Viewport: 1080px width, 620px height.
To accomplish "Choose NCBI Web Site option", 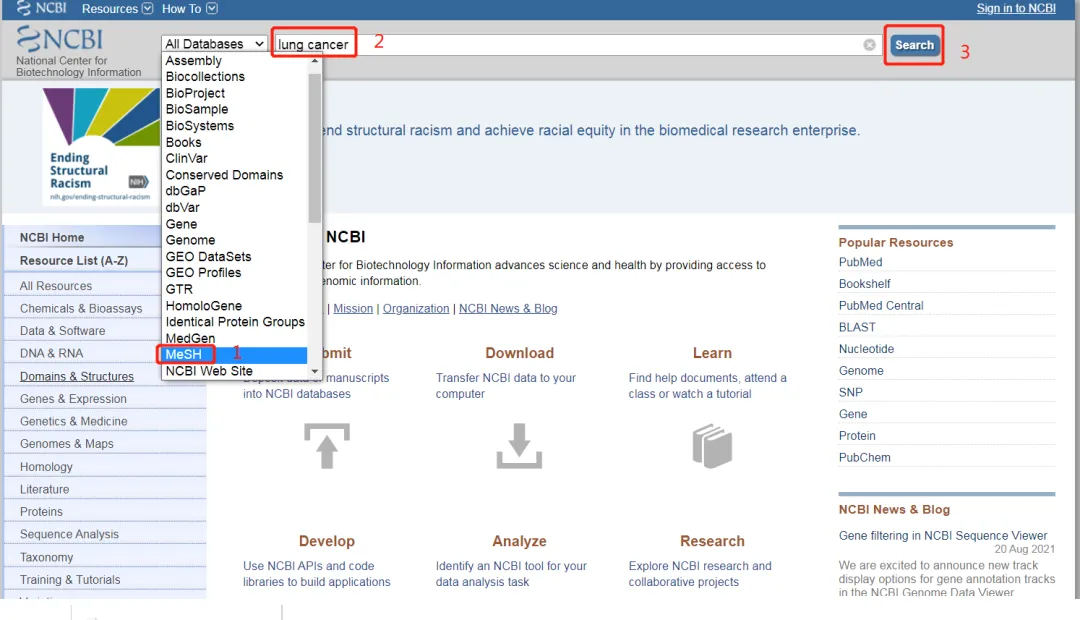I will 234,371.
